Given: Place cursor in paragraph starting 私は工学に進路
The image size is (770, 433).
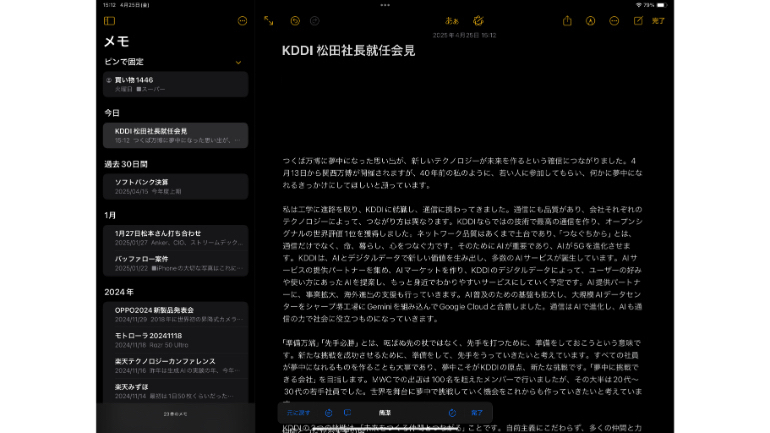Looking at the screenshot, I should point(462,264).
